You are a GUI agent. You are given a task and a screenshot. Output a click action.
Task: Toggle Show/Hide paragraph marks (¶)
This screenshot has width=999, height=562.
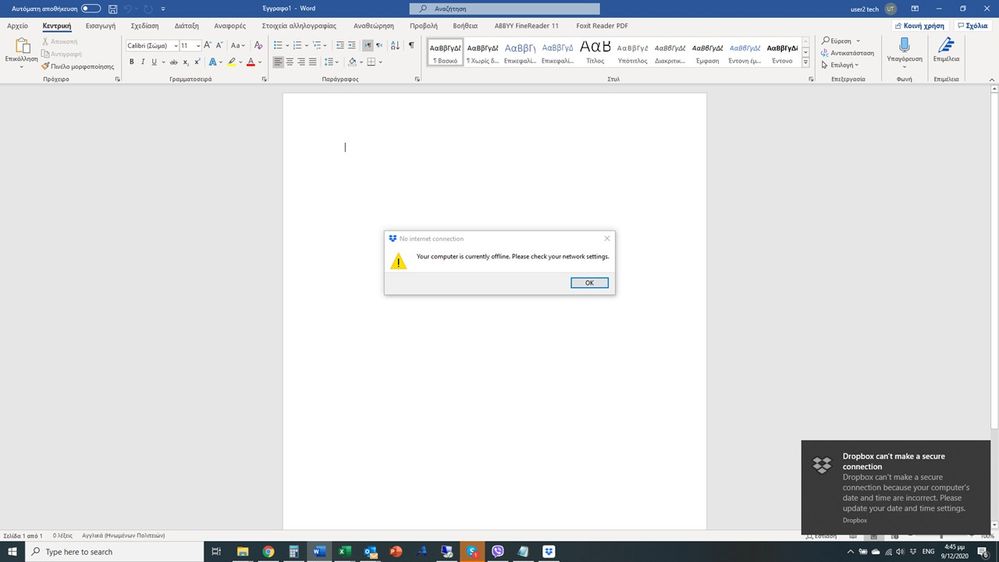[411, 45]
